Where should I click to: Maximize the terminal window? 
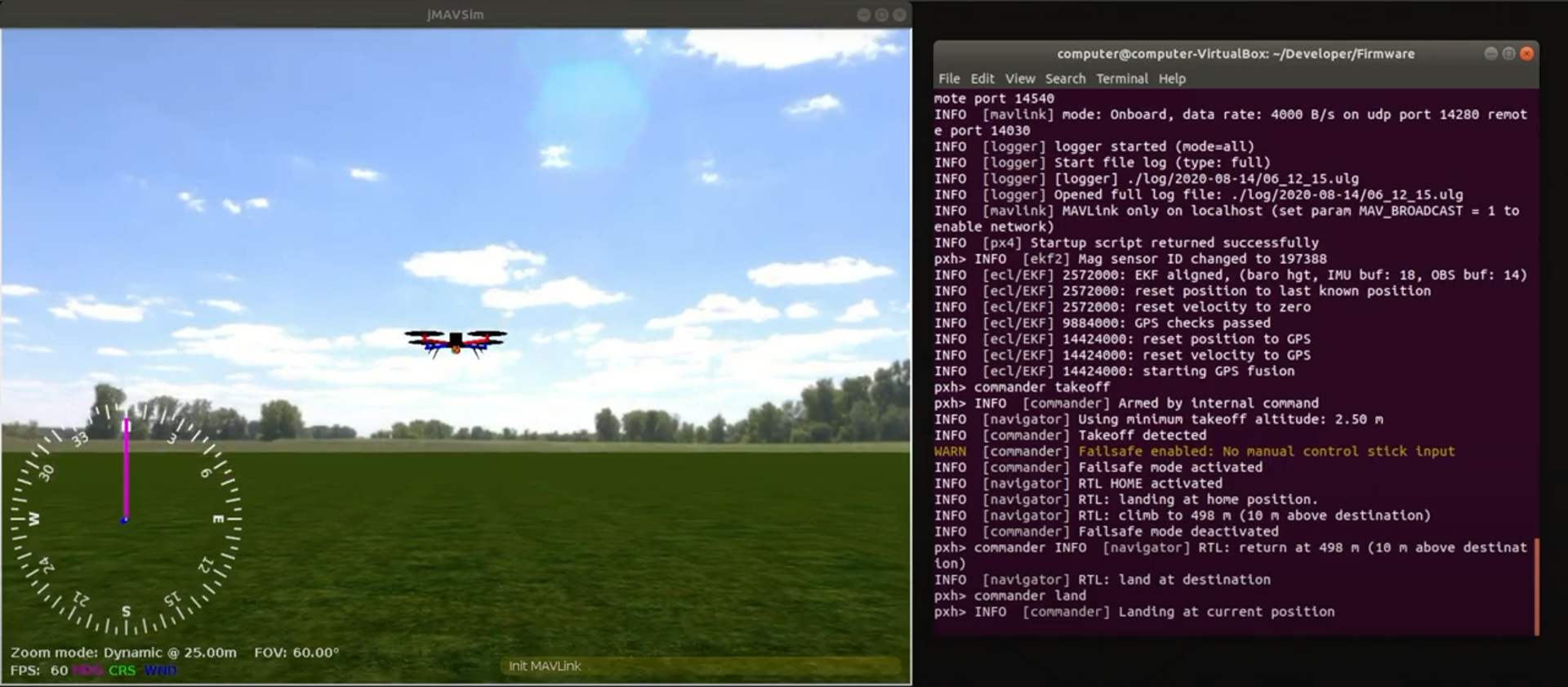(x=1508, y=54)
